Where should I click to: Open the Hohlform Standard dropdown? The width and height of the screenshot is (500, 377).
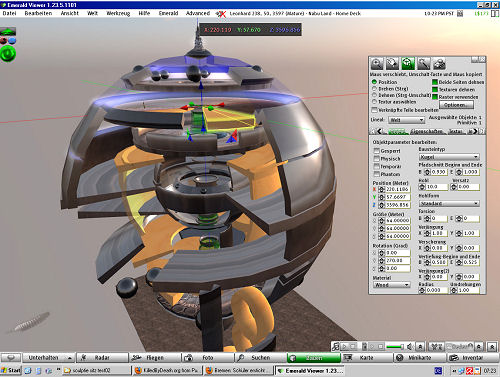pyautogui.click(x=449, y=203)
